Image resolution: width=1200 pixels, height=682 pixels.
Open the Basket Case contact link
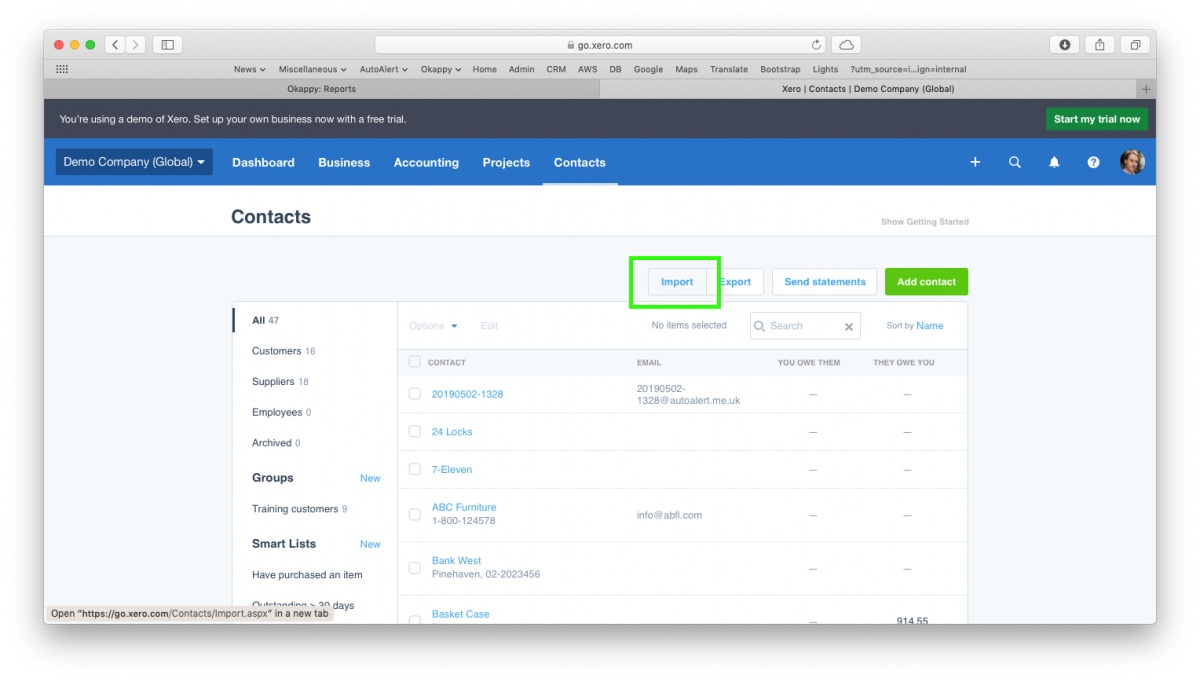click(x=460, y=613)
